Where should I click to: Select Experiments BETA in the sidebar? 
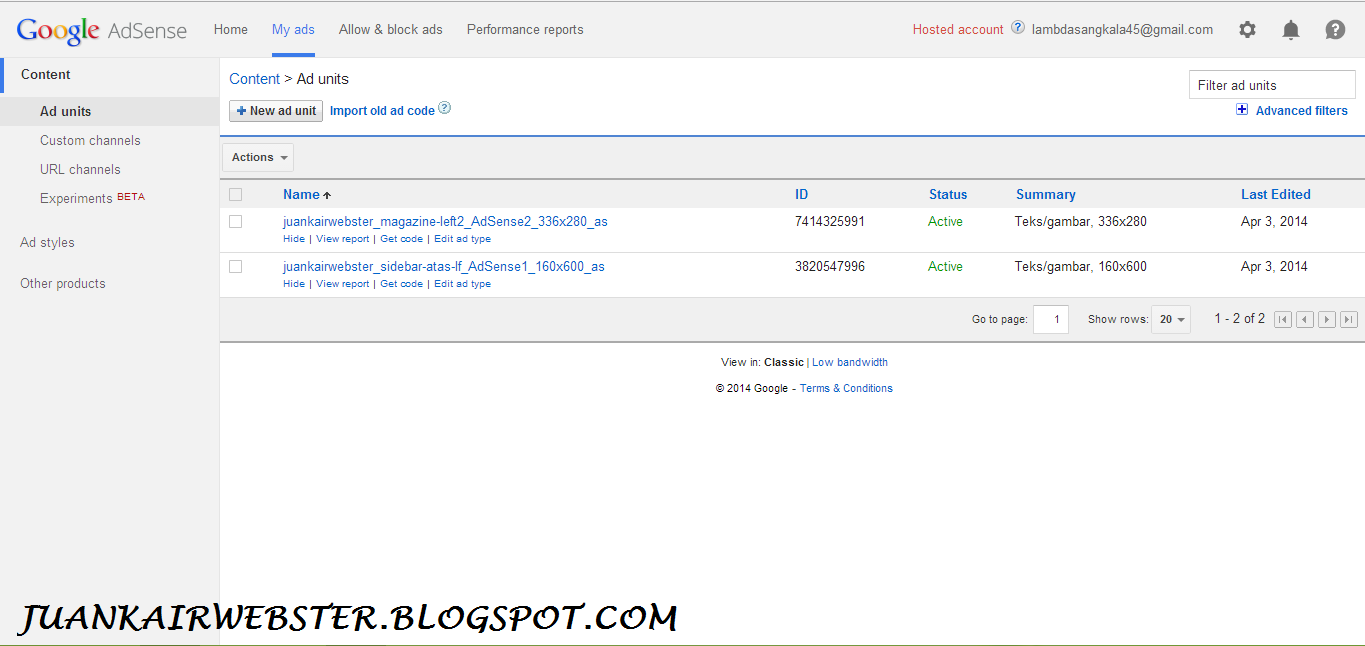click(92, 198)
